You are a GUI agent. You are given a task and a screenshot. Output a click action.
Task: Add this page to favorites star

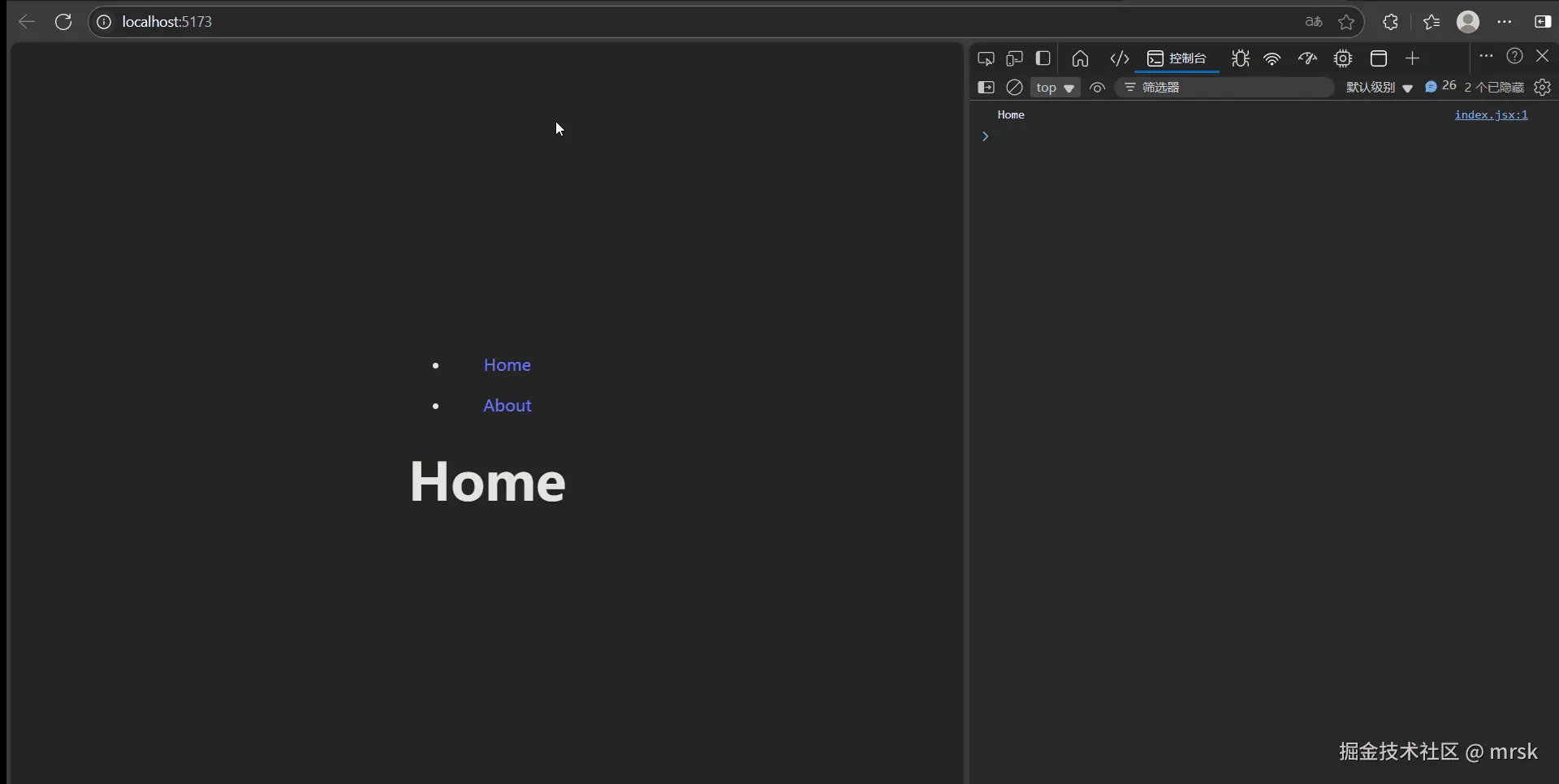tap(1346, 22)
